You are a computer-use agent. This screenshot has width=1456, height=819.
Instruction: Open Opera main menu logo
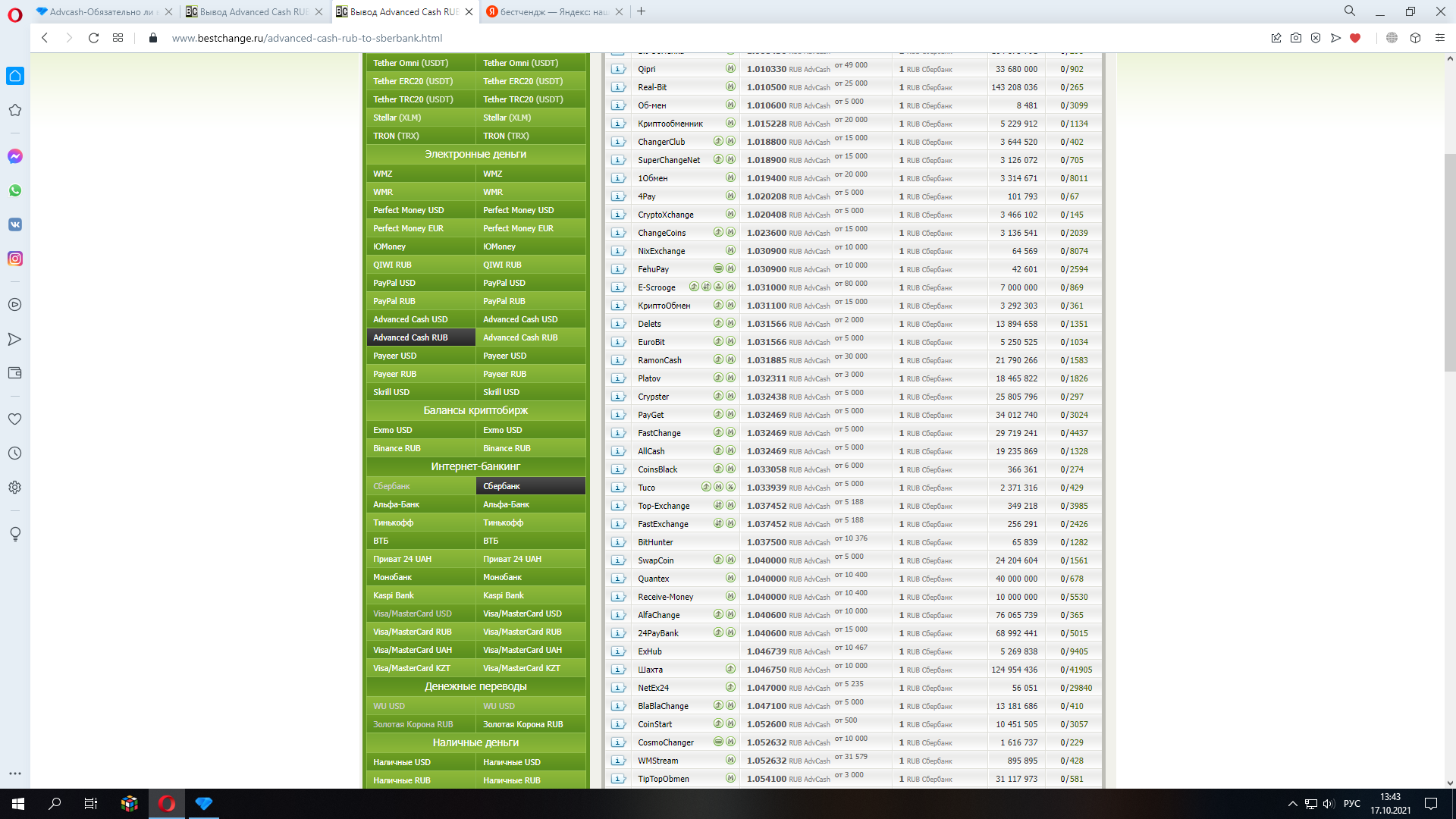tap(15, 14)
